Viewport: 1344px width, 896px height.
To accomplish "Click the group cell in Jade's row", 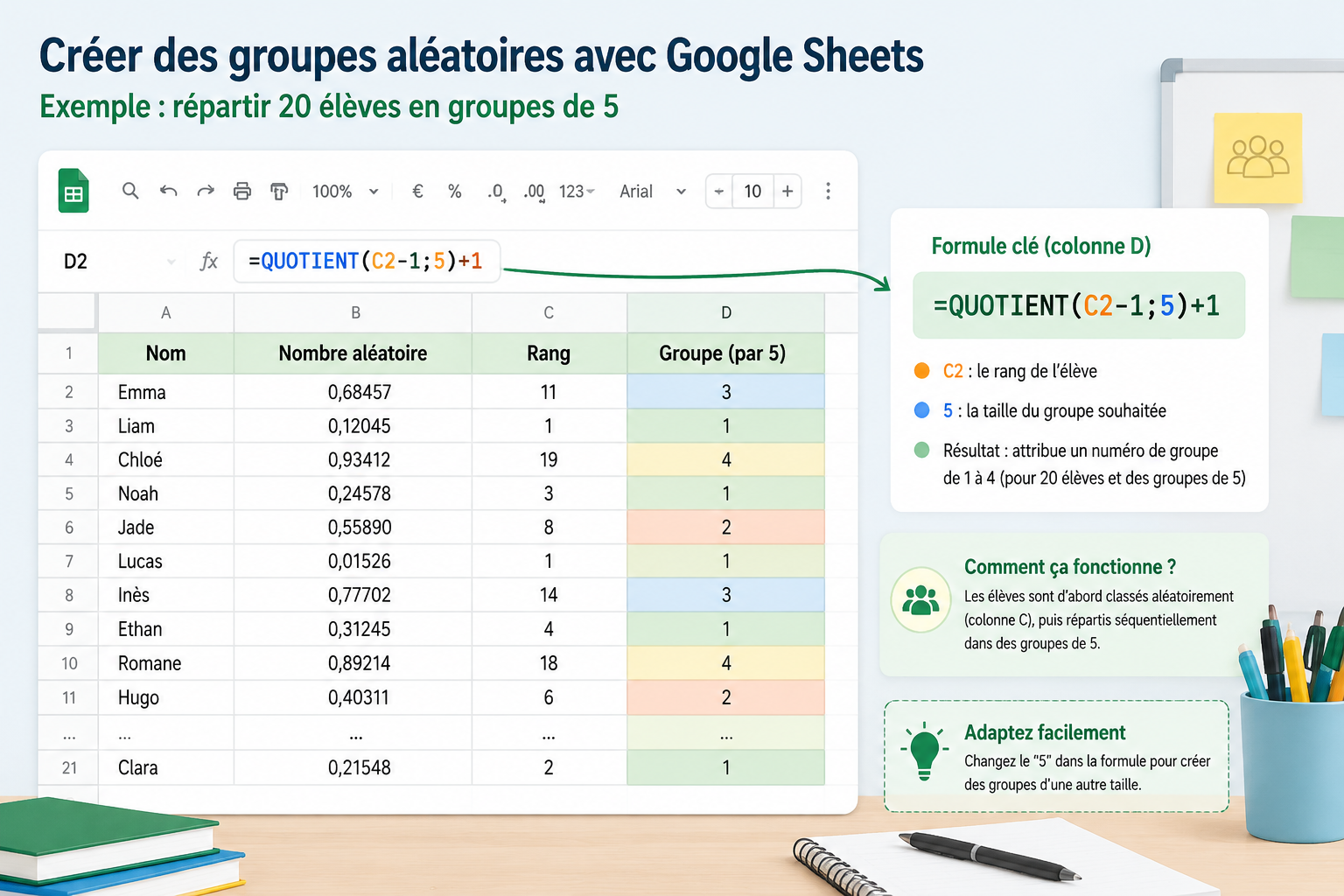I will (726, 528).
